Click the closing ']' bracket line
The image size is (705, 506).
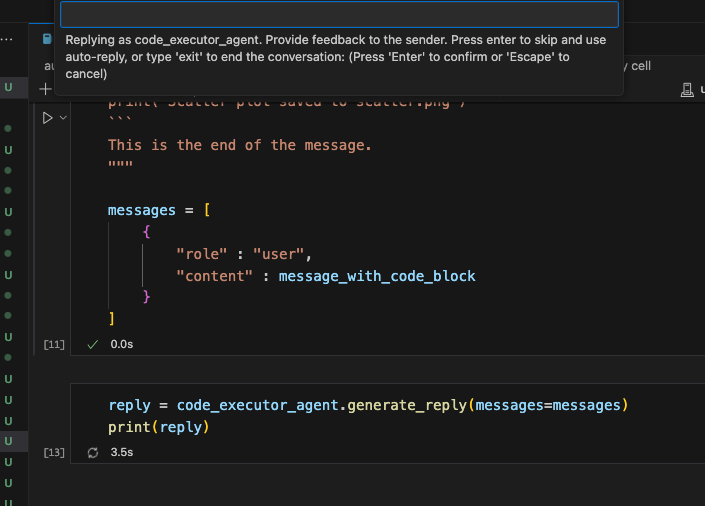[112, 318]
